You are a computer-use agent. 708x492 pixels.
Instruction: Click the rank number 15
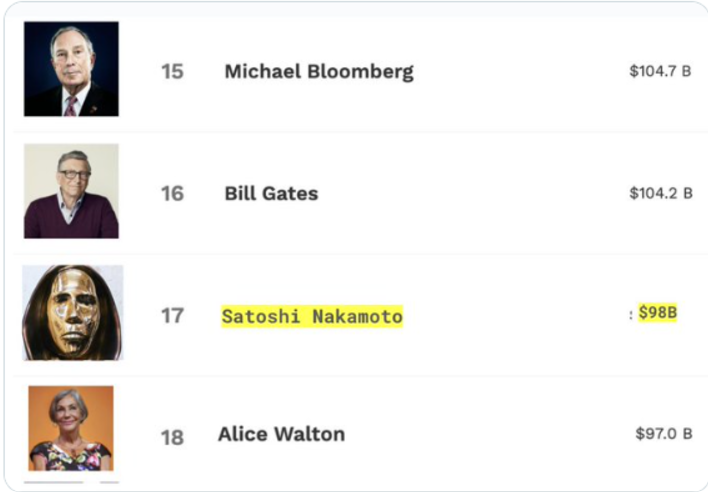[x=172, y=72]
